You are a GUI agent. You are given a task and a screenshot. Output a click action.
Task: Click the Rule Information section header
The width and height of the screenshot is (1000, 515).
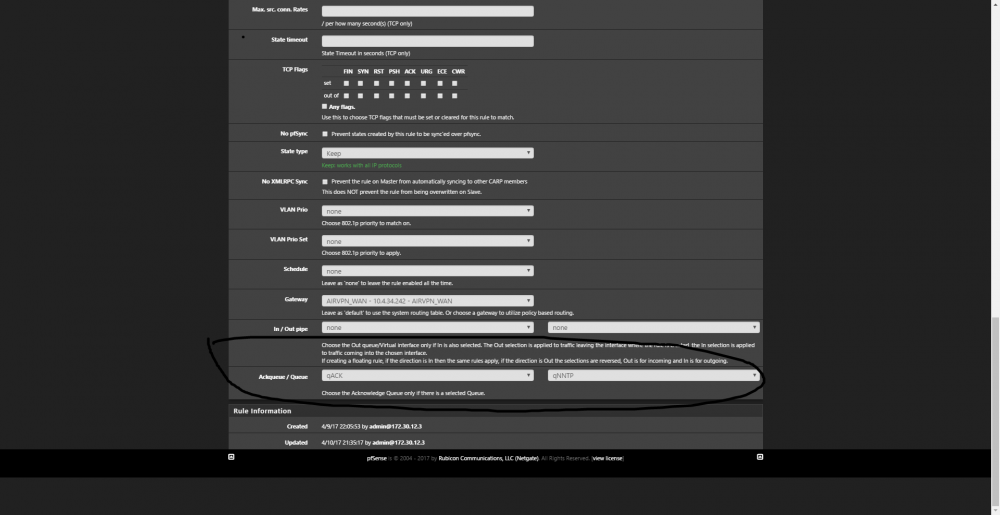[x=496, y=411]
